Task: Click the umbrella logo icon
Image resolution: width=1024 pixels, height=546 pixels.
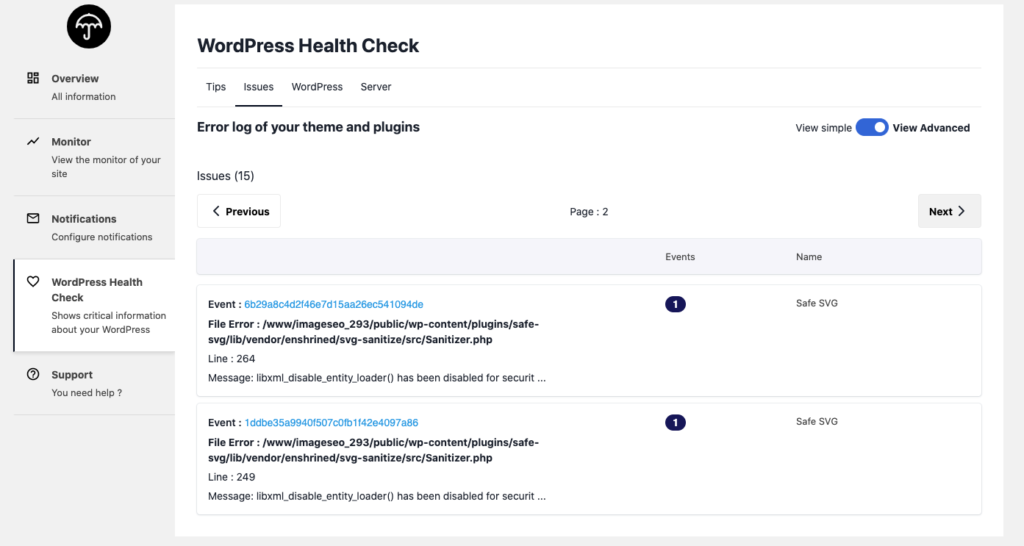Action: [89, 27]
